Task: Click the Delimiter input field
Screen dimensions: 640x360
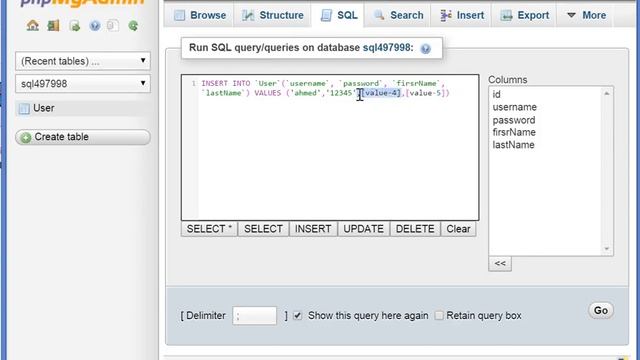Action: pos(254,316)
